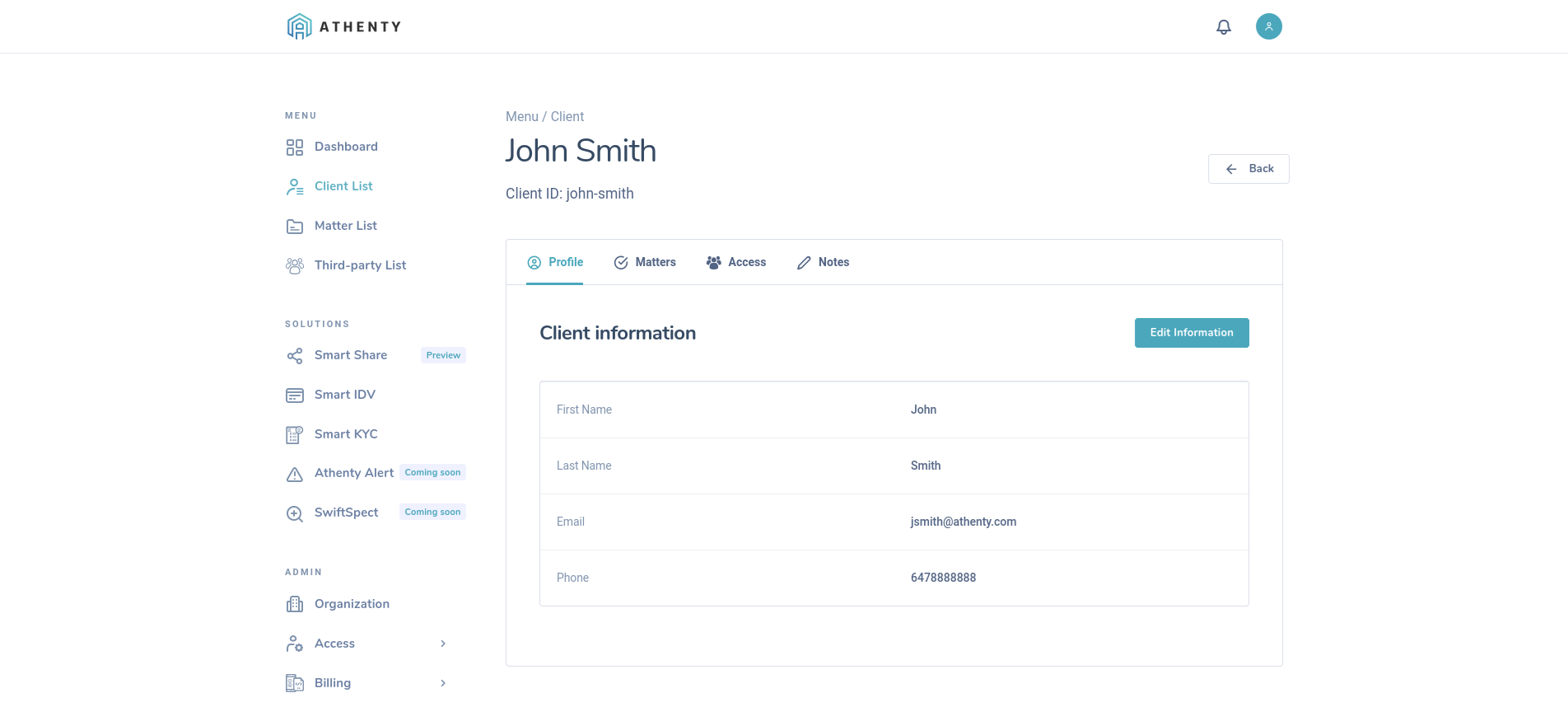This screenshot has width=1568, height=721.
Task: Click the email value jsmith@athenty.com
Action: pos(964,522)
